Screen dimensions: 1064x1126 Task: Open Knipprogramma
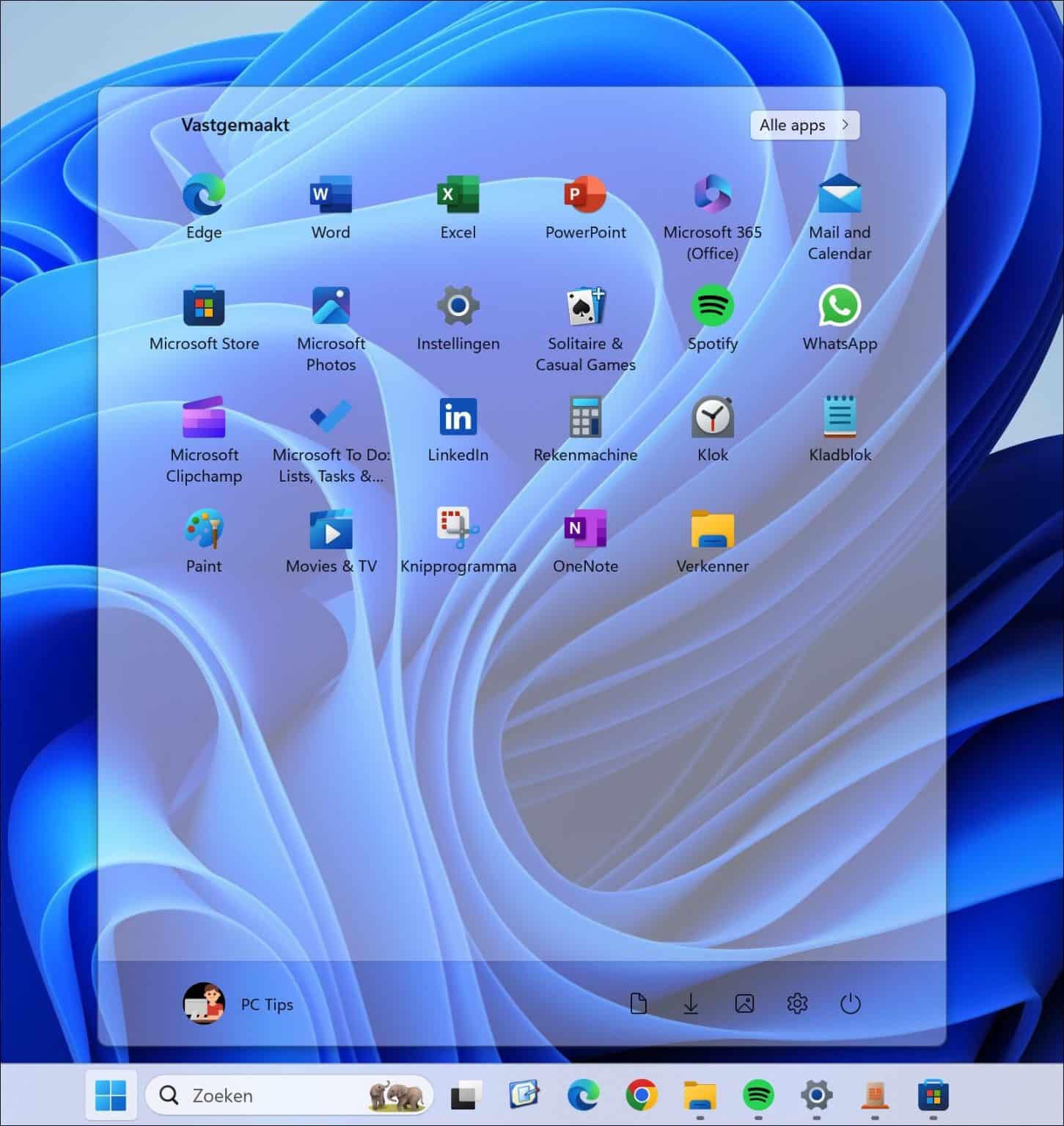pos(458,529)
